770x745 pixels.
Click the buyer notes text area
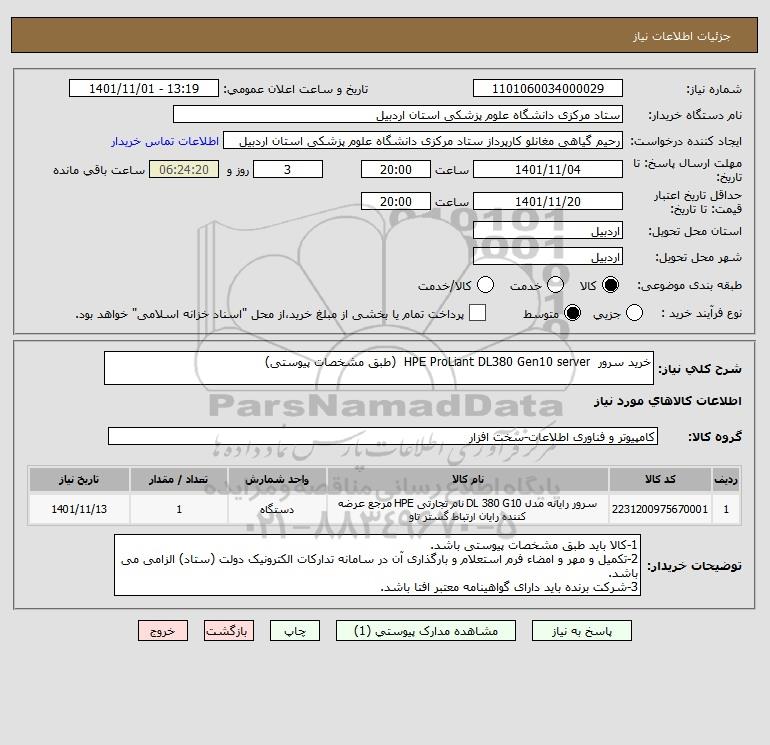pos(378,565)
